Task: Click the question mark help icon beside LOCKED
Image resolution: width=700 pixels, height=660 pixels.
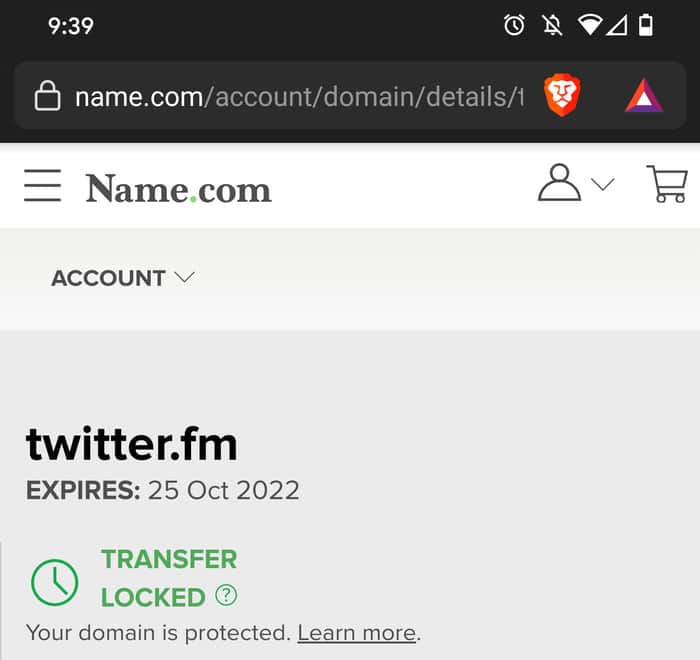Action: point(226,595)
